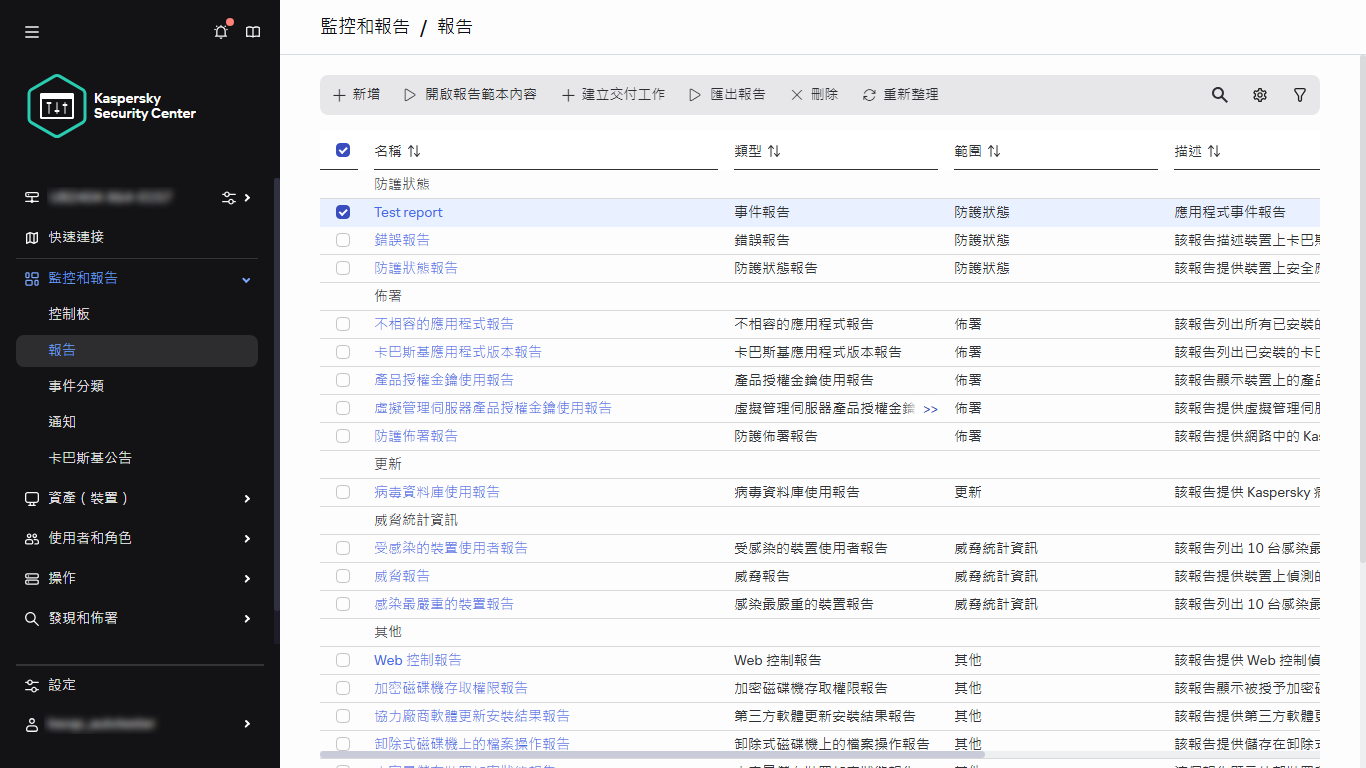Click the 新增 button to add a report
This screenshot has width=1366, height=768.
356,94
